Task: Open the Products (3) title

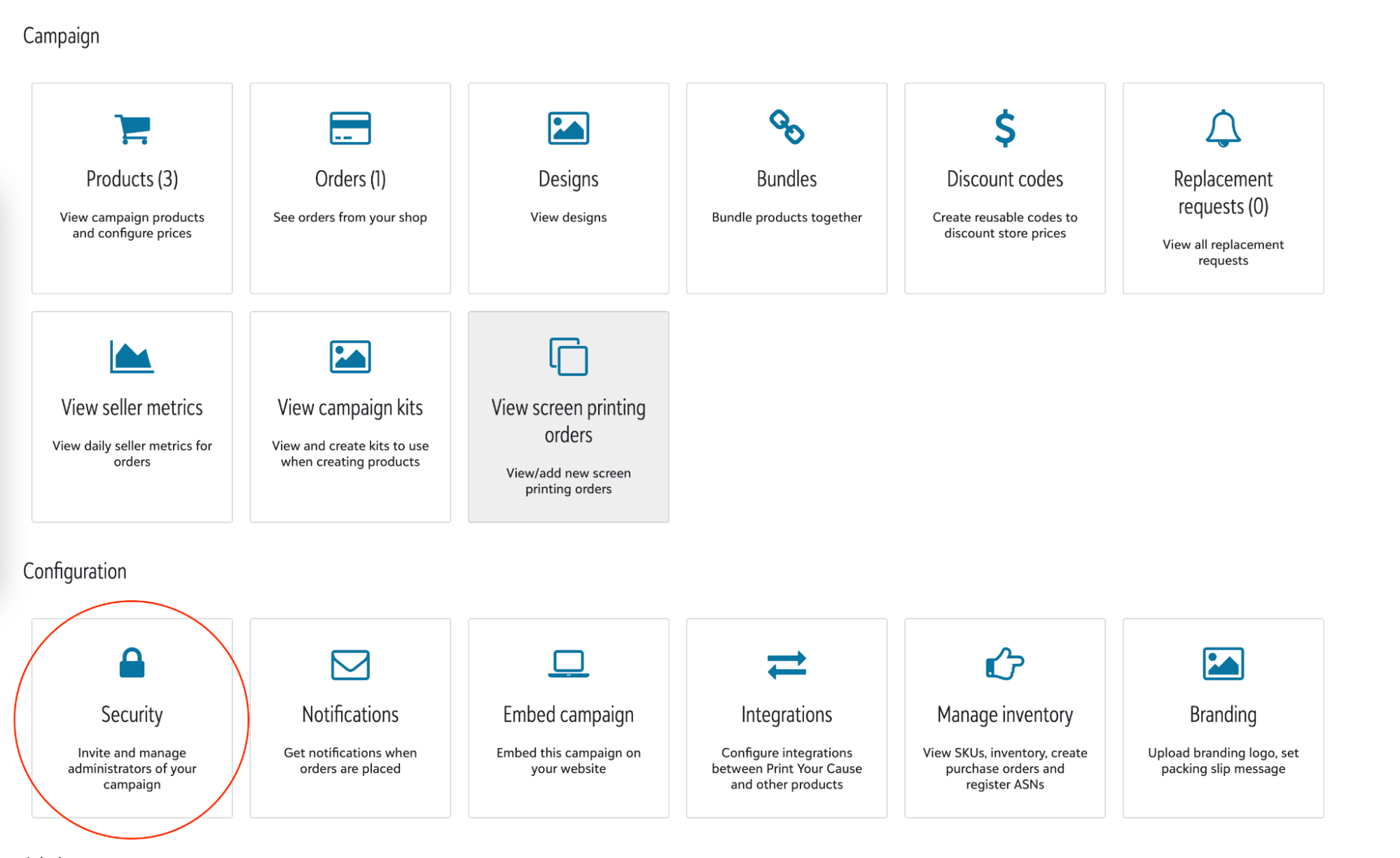Action: coord(132,179)
